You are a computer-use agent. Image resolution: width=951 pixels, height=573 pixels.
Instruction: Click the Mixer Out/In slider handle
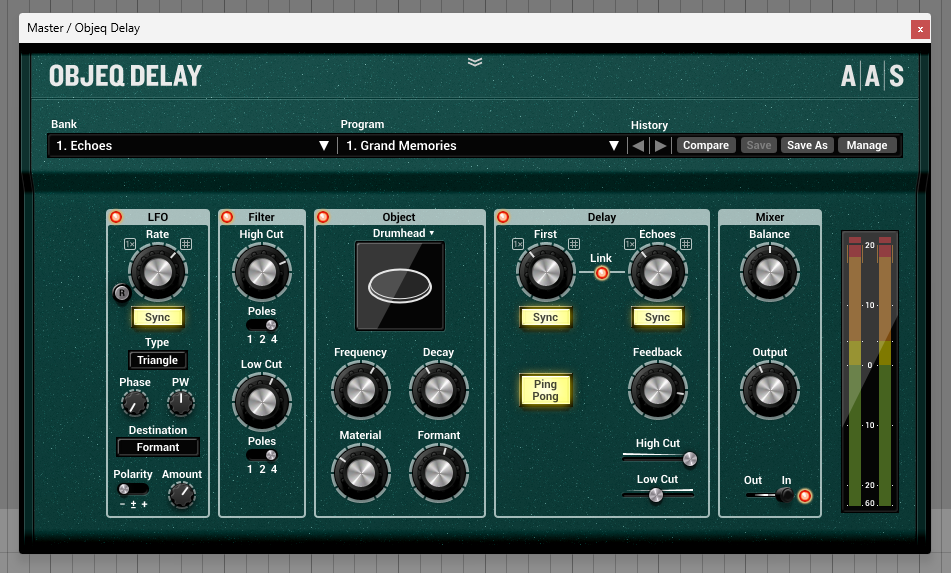[x=784, y=495]
